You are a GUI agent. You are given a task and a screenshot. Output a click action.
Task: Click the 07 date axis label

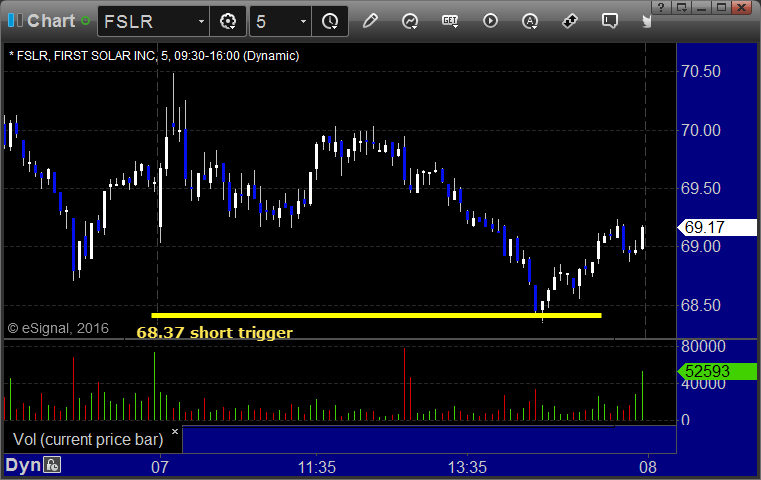pos(160,467)
